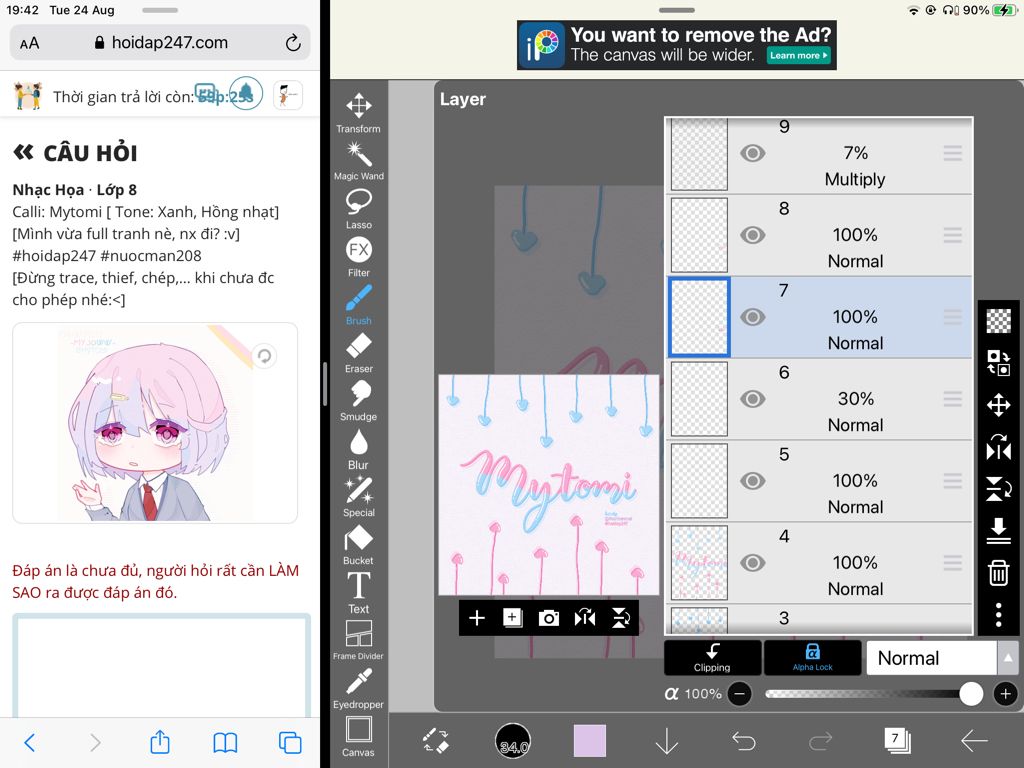Add a special layer via boxed-plus icon

coord(513,618)
